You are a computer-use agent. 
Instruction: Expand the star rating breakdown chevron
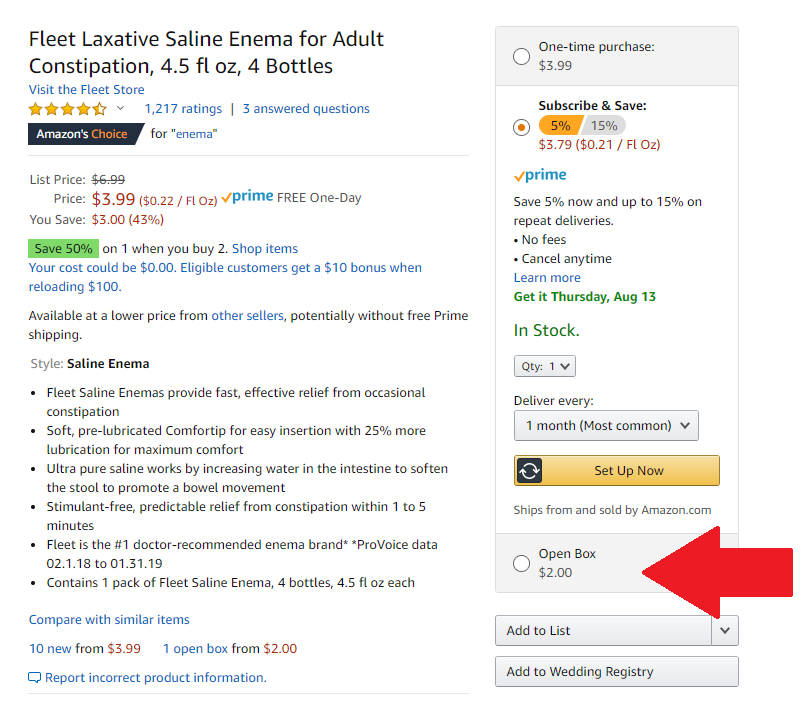(121, 109)
